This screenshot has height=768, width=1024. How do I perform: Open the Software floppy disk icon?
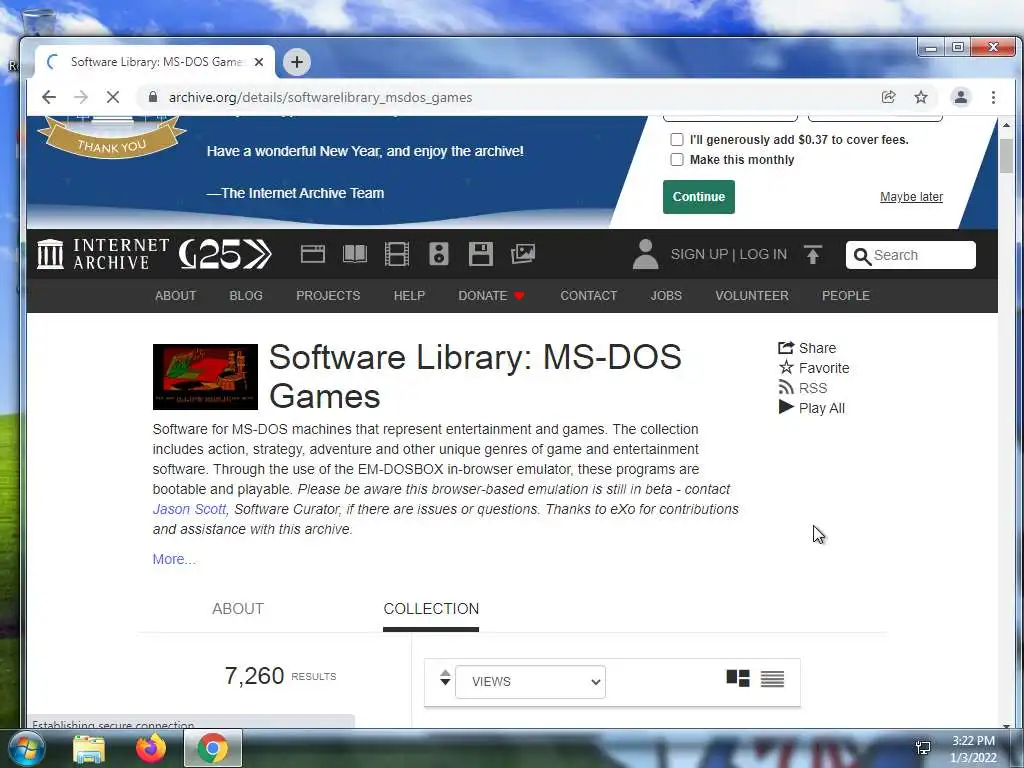481,254
